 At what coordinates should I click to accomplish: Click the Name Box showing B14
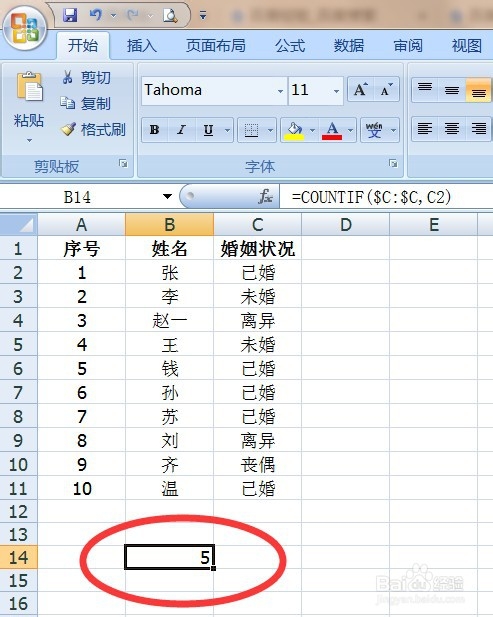[x=78, y=196]
